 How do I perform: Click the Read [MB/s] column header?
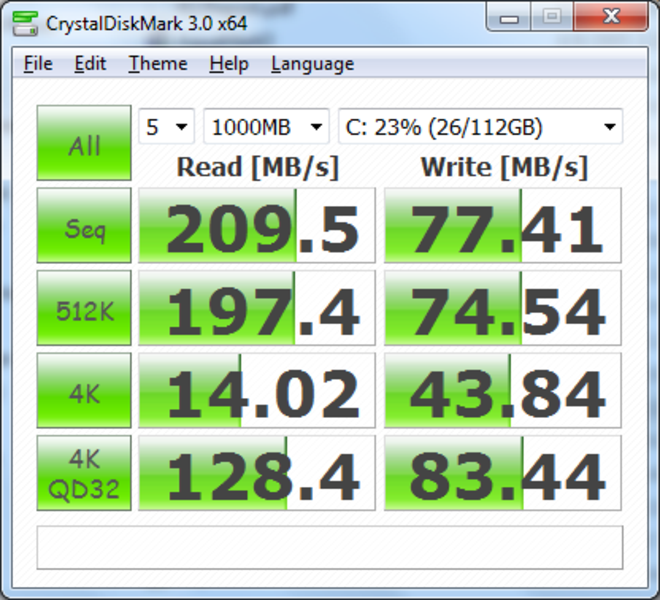point(258,168)
